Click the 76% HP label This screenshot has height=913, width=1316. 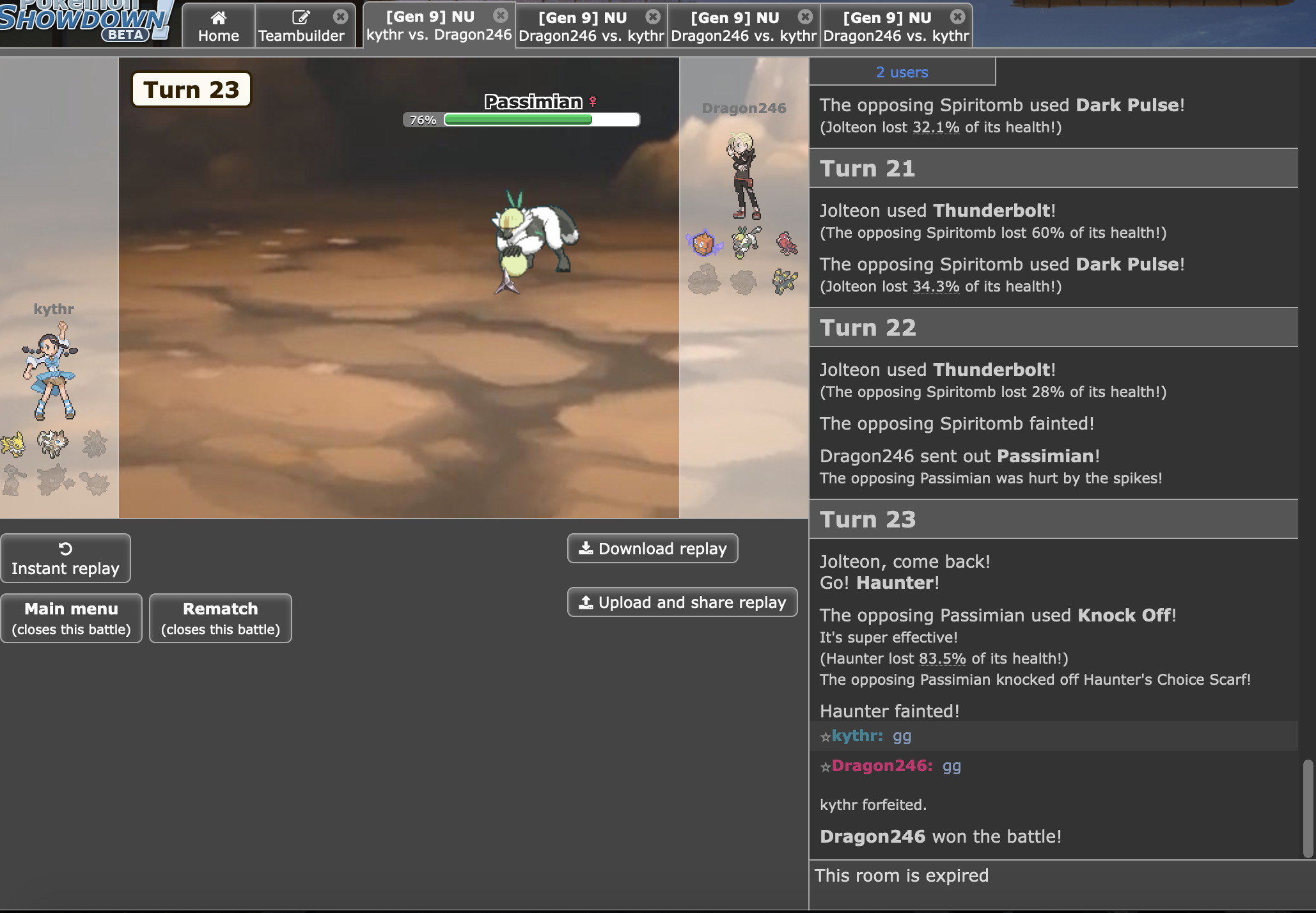click(x=423, y=120)
